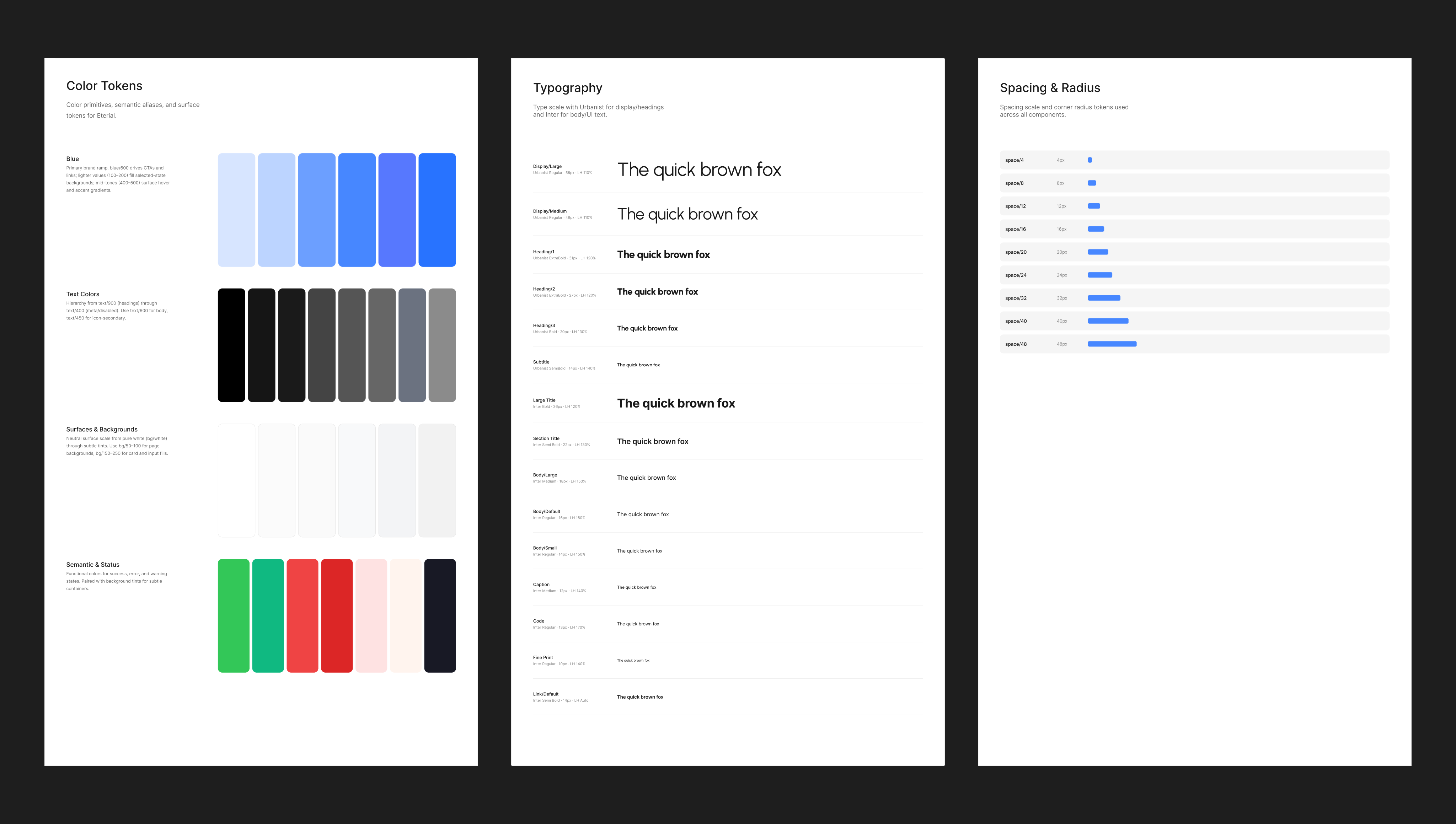
Task: Select the "Subtitle" style label
Action: 541,362
